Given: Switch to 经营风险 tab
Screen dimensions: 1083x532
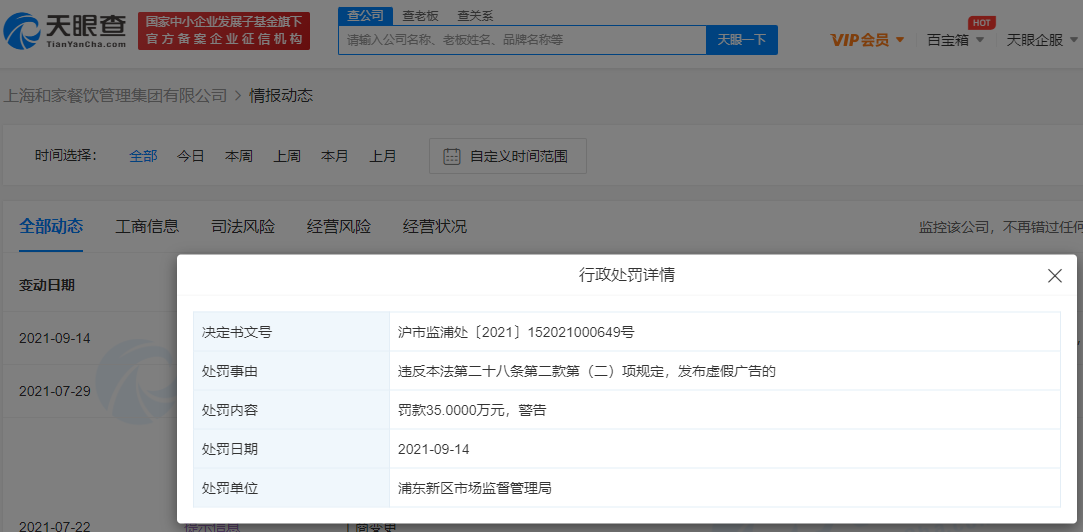Looking at the screenshot, I should (x=339, y=226).
